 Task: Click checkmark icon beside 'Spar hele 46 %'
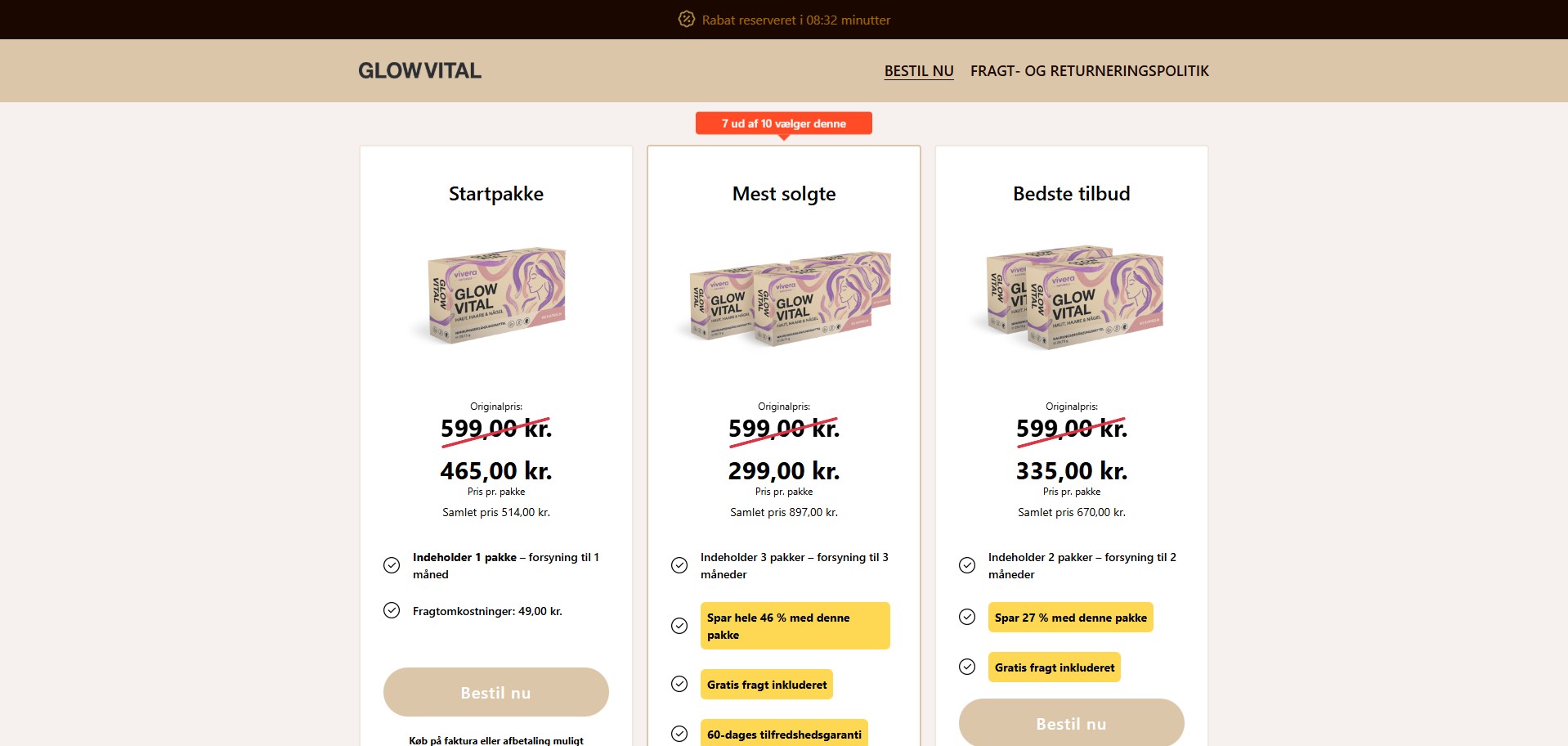pyautogui.click(x=679, y=626)
